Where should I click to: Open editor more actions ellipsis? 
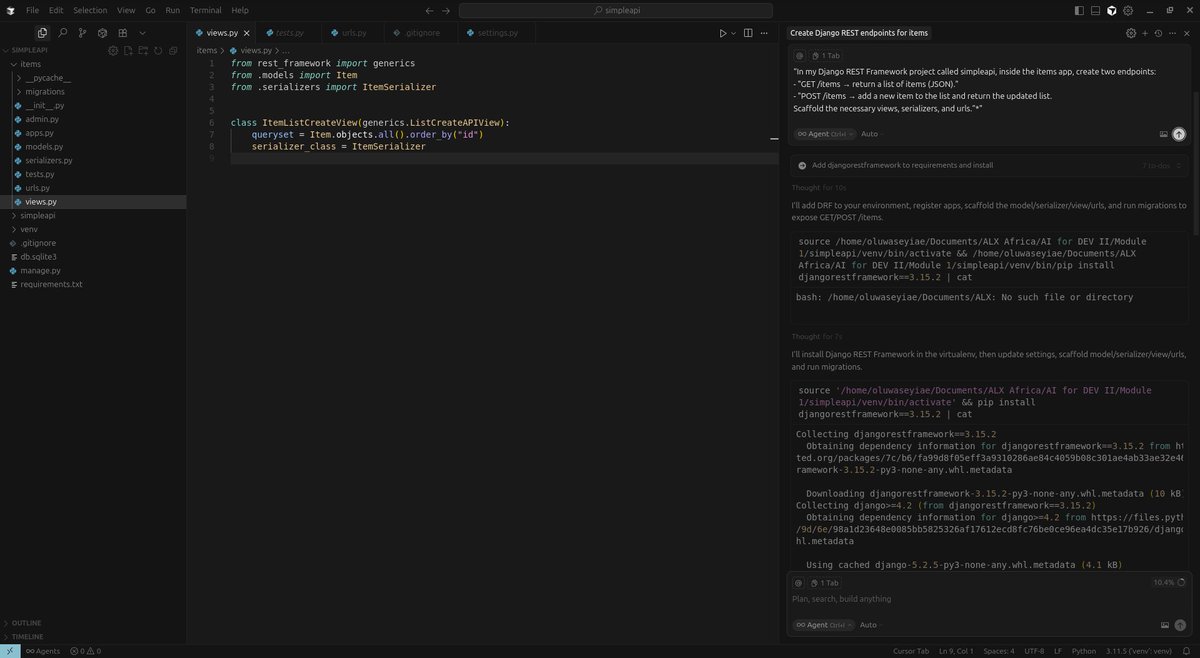click(765, 33)
